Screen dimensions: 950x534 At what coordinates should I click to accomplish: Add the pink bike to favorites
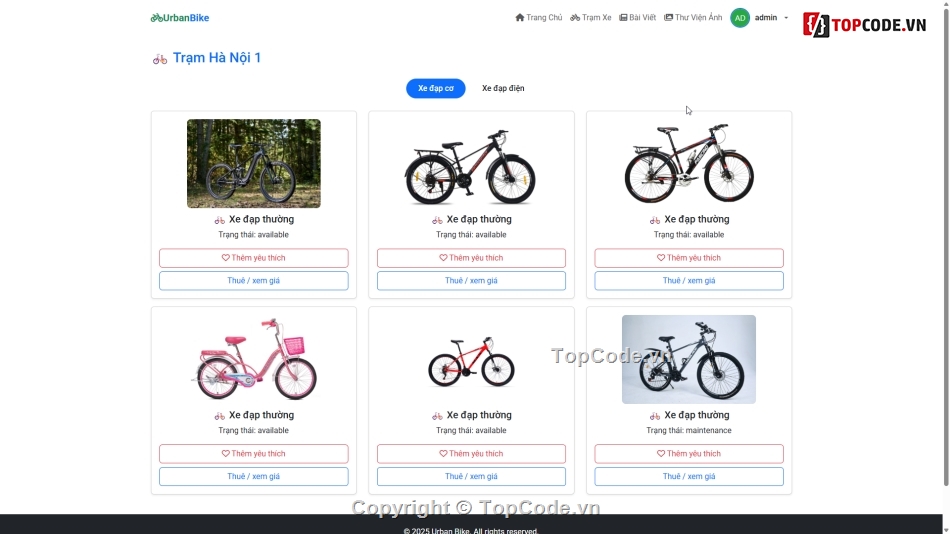point(254,453)
